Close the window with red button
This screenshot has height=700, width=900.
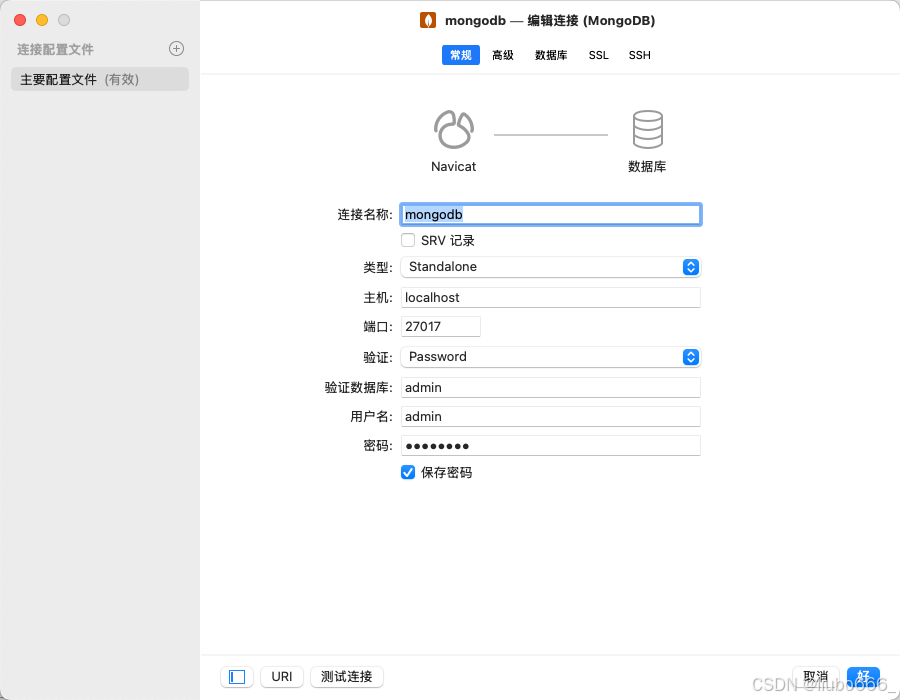(20, 20)
